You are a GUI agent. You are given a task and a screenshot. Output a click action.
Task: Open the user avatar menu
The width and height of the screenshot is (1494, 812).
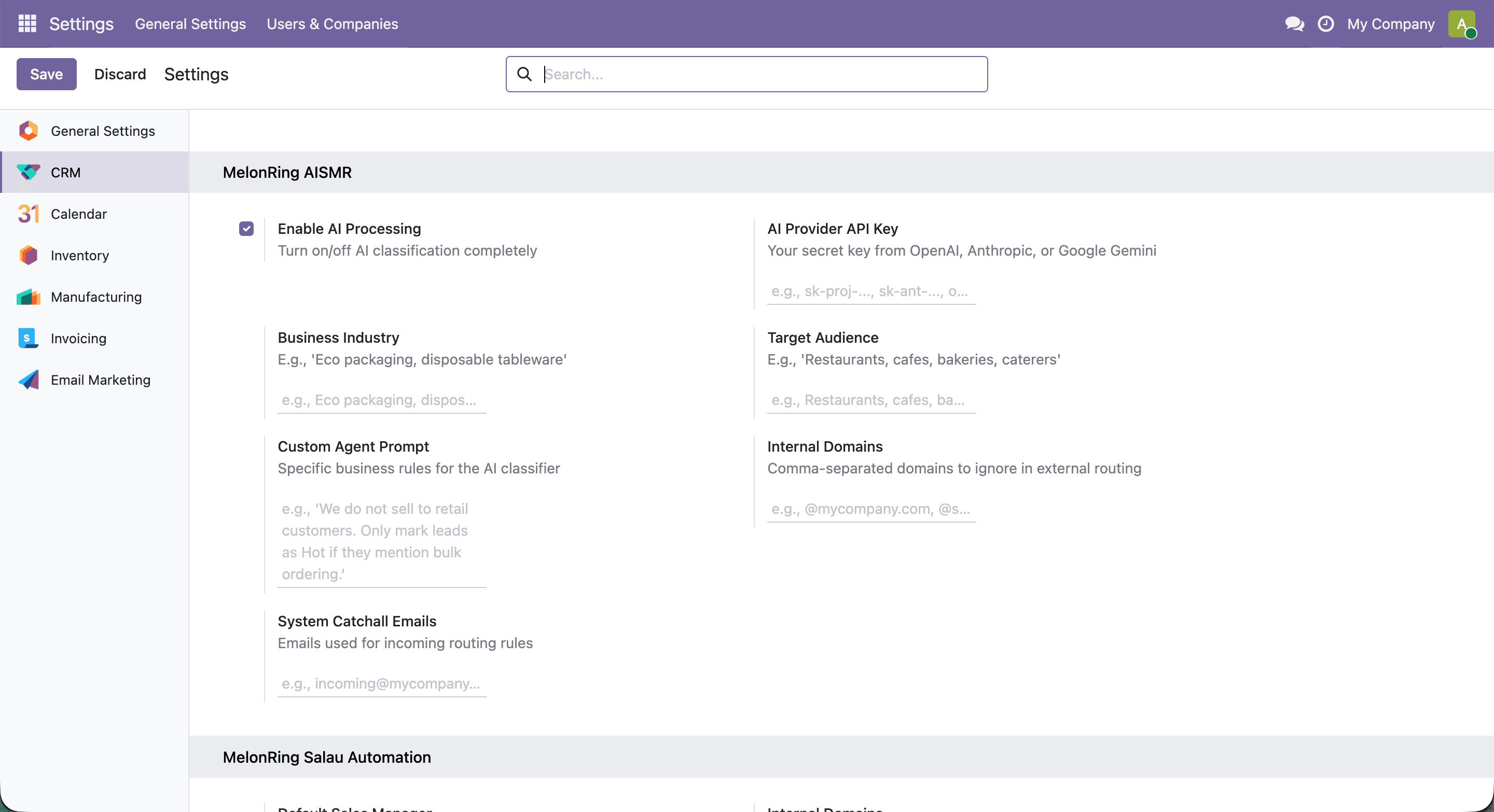(x=1461, y=24)
